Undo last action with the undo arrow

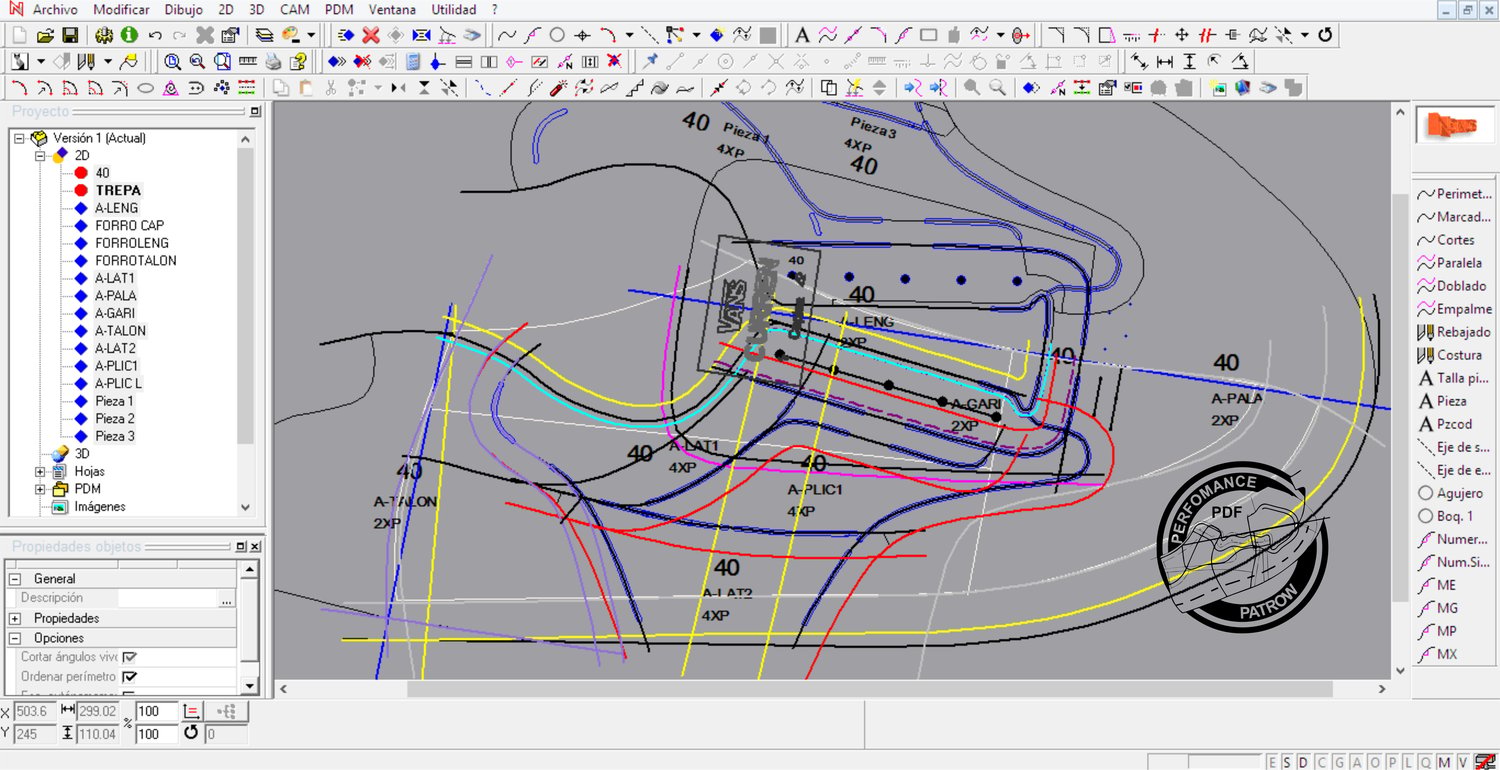[x=155, y=35]
